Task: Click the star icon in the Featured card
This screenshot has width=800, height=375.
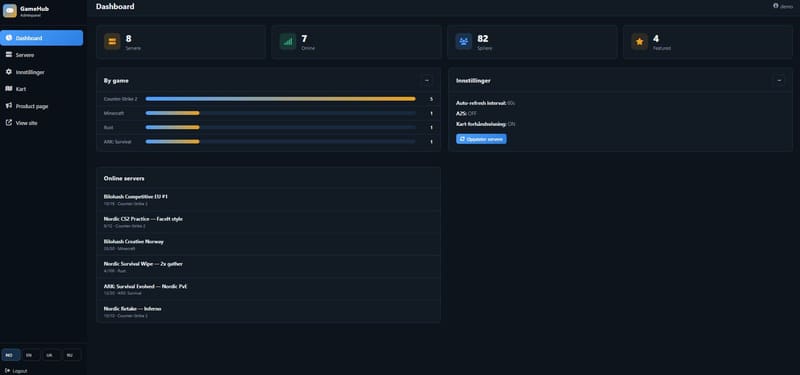Action: tap(639, 42)
